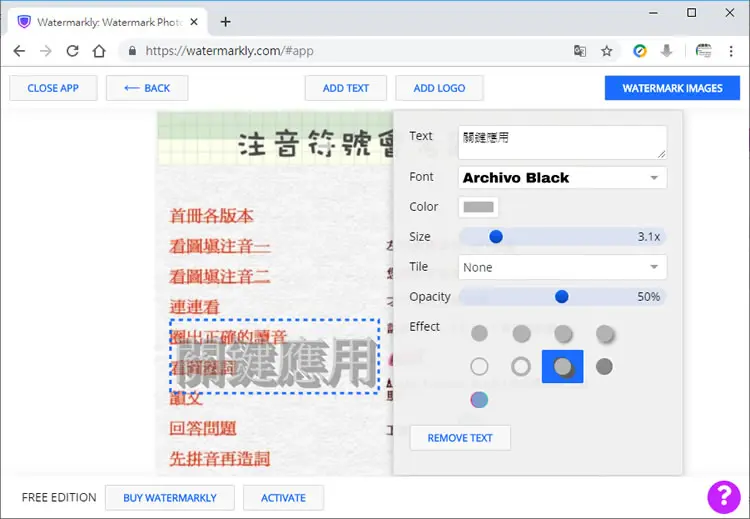Click the download arrow extension icon
750x519 pixels.
[x=666, y=51]
